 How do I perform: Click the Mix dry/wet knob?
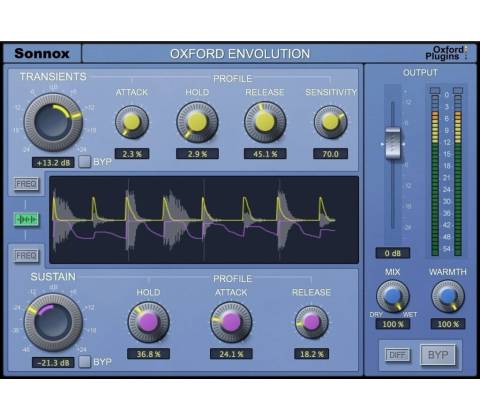coord(393,296)
